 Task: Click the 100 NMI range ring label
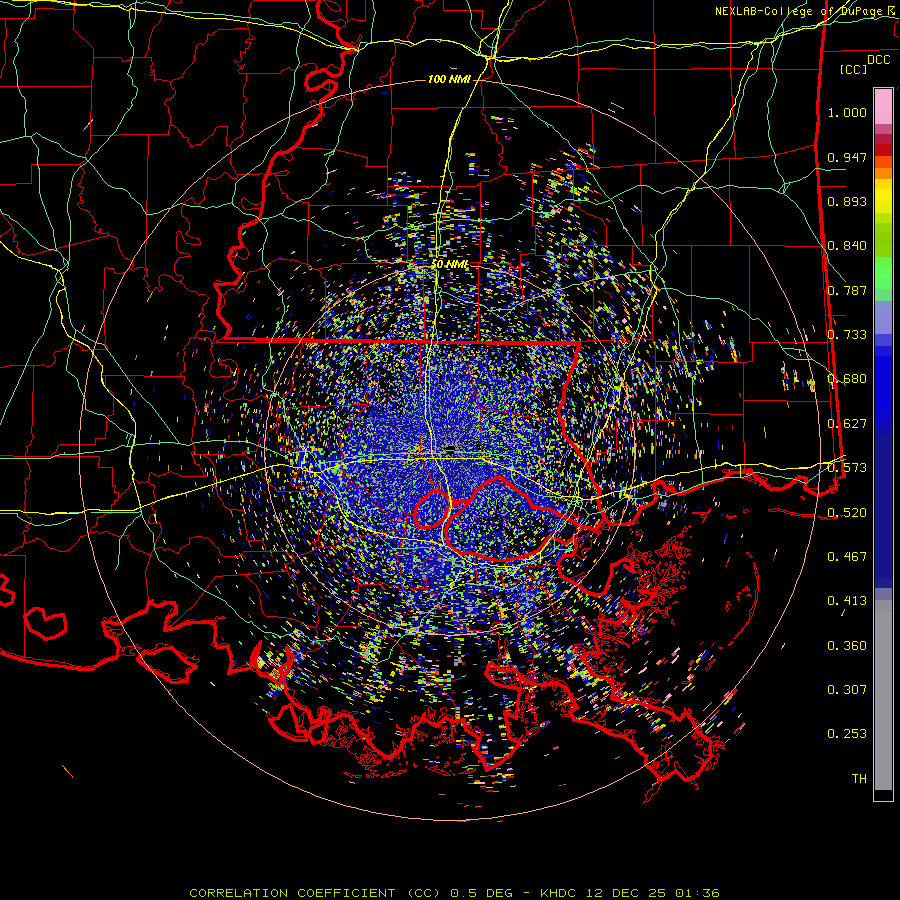point(449,79)
